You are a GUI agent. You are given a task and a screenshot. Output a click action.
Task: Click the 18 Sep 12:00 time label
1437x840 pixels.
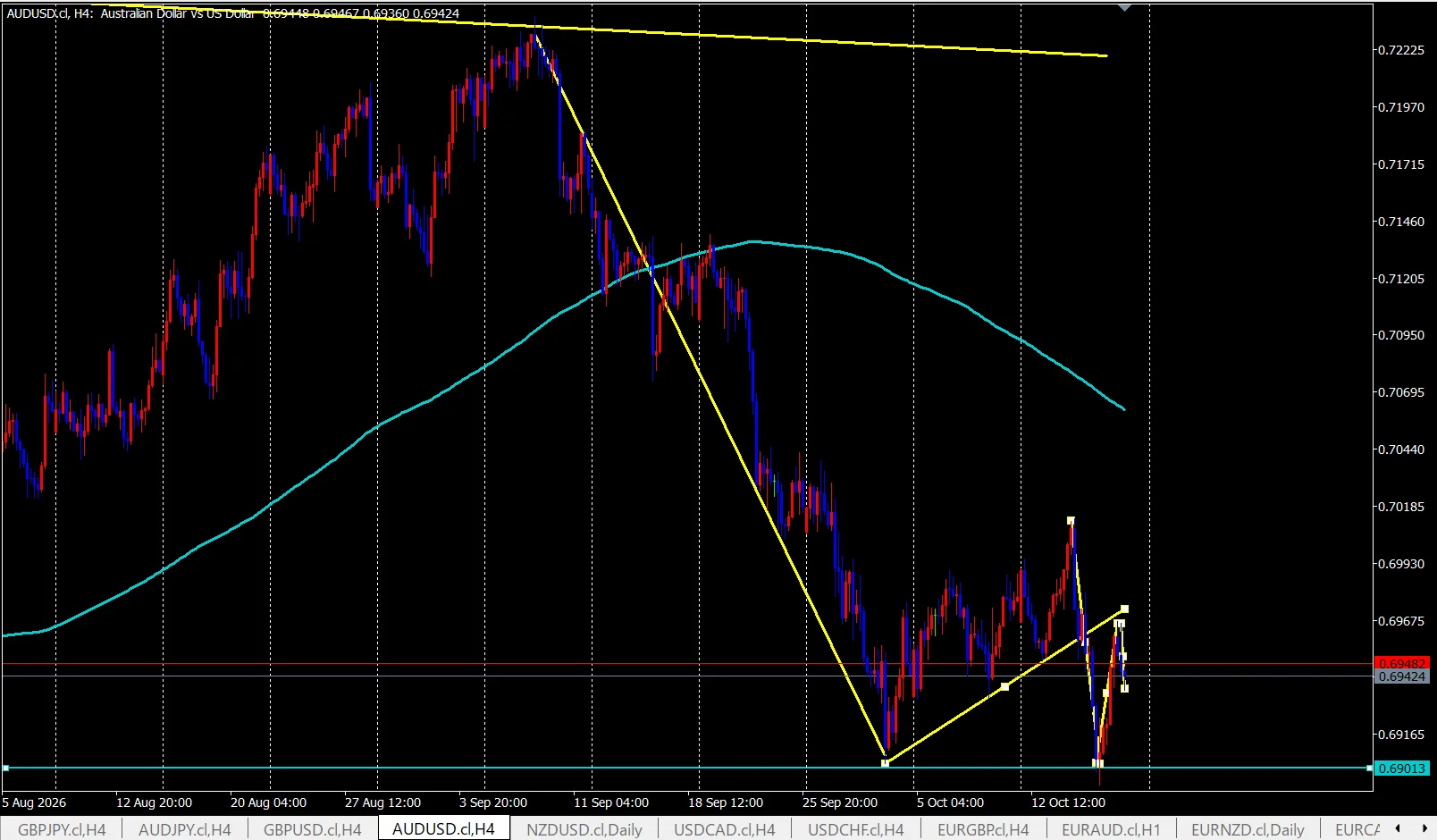coord(726,802)
